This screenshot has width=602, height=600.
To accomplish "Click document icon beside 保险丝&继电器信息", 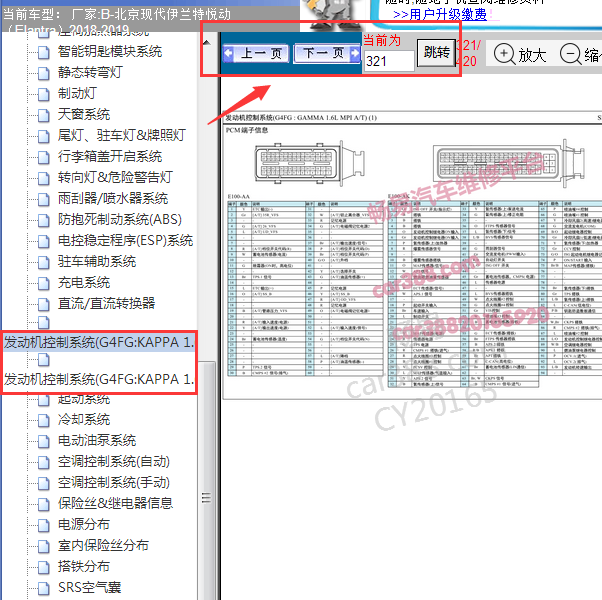I will (x=44, y=505).
